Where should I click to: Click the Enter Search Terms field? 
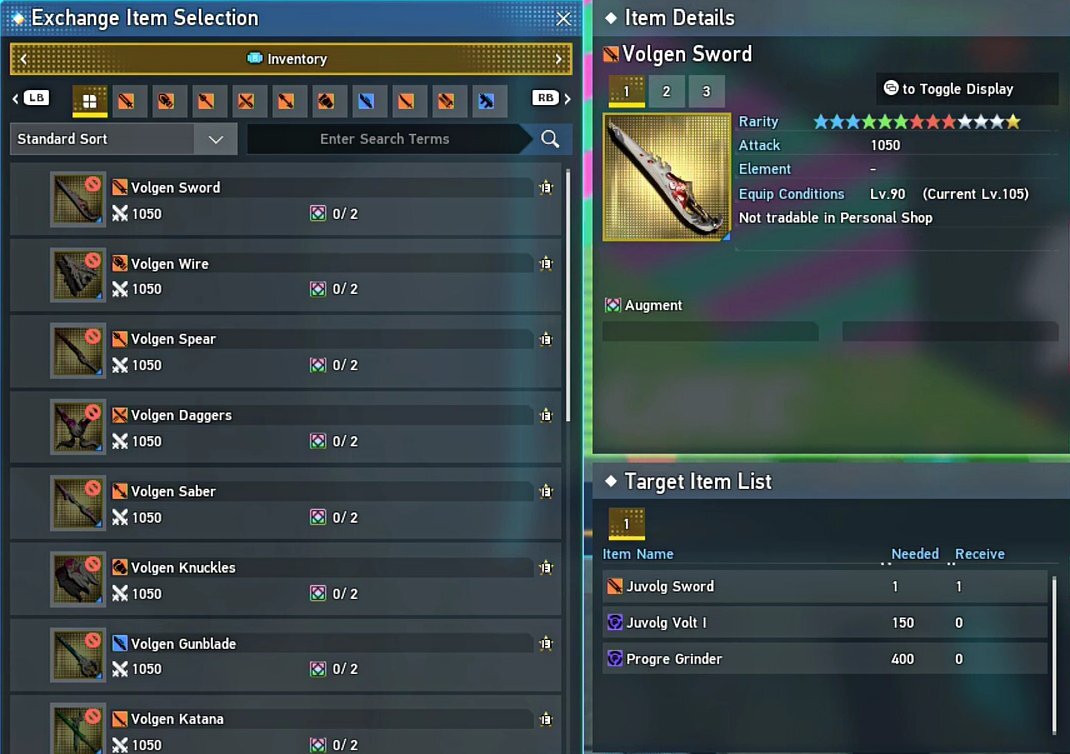[385, 139]
